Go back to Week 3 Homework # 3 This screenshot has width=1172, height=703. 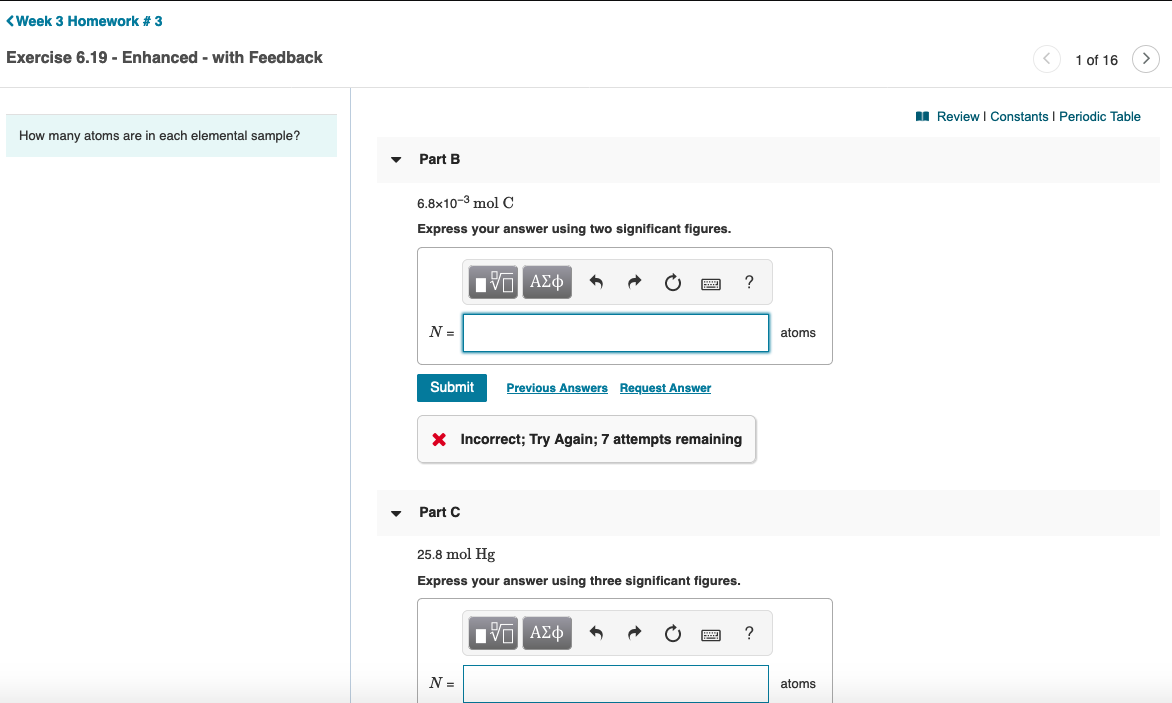point(84,21)
